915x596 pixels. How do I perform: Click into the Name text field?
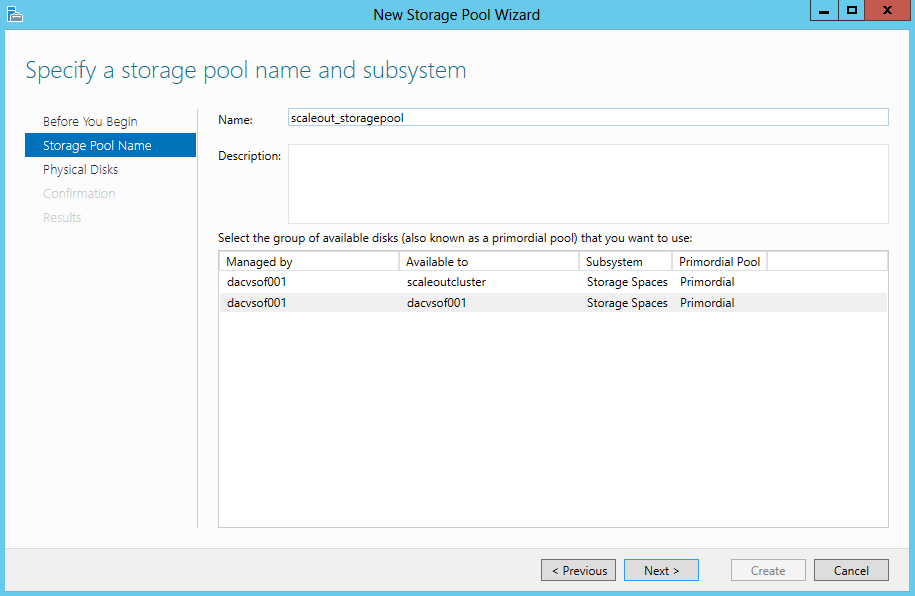[x=588, y=117]
